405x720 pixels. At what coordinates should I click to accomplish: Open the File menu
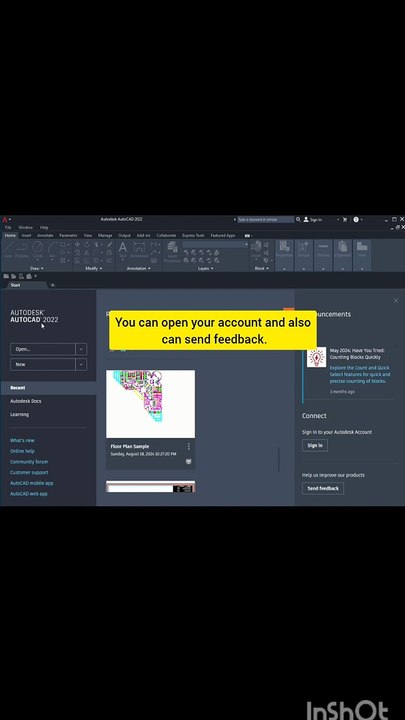click(x=8, y=227)
